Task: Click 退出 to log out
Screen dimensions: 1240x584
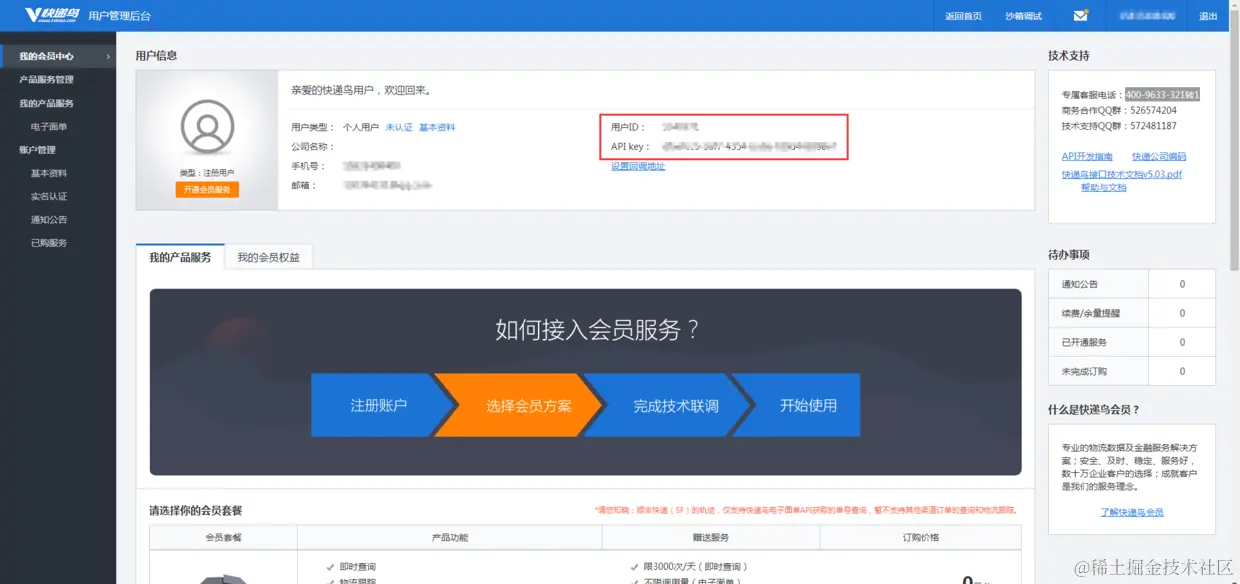Action: [x=1207, y=15]
